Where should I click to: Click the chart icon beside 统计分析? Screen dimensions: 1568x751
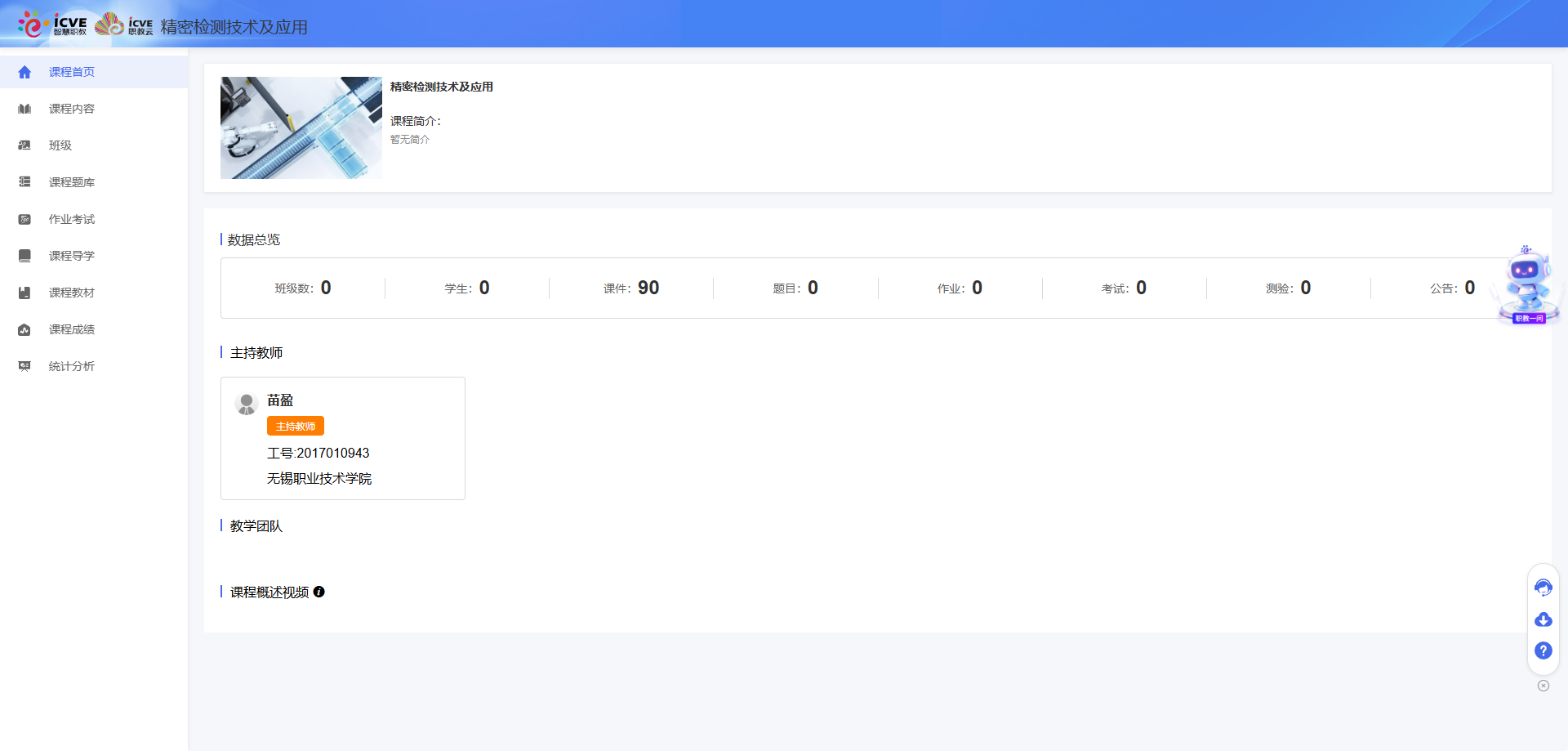click(24, 366)
